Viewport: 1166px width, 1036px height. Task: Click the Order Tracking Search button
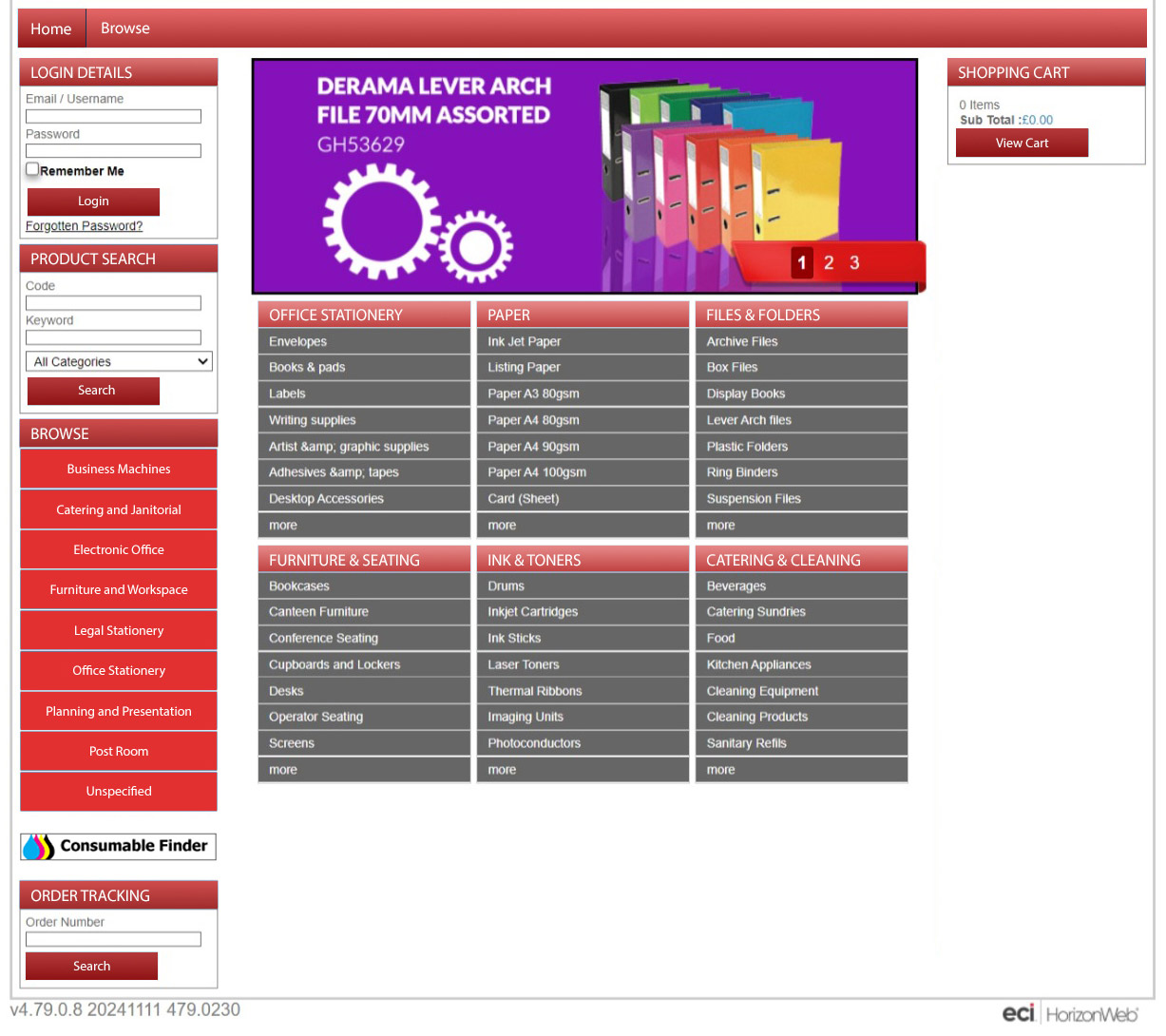(91, 966)
